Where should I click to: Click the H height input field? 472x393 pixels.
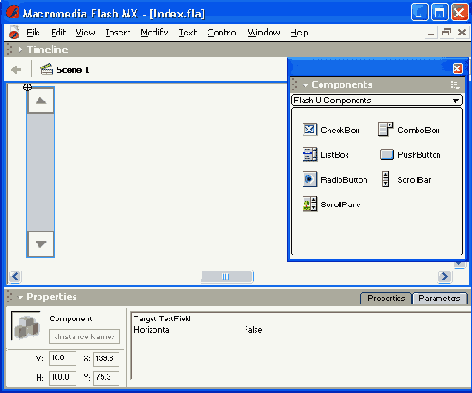point(63,378)
